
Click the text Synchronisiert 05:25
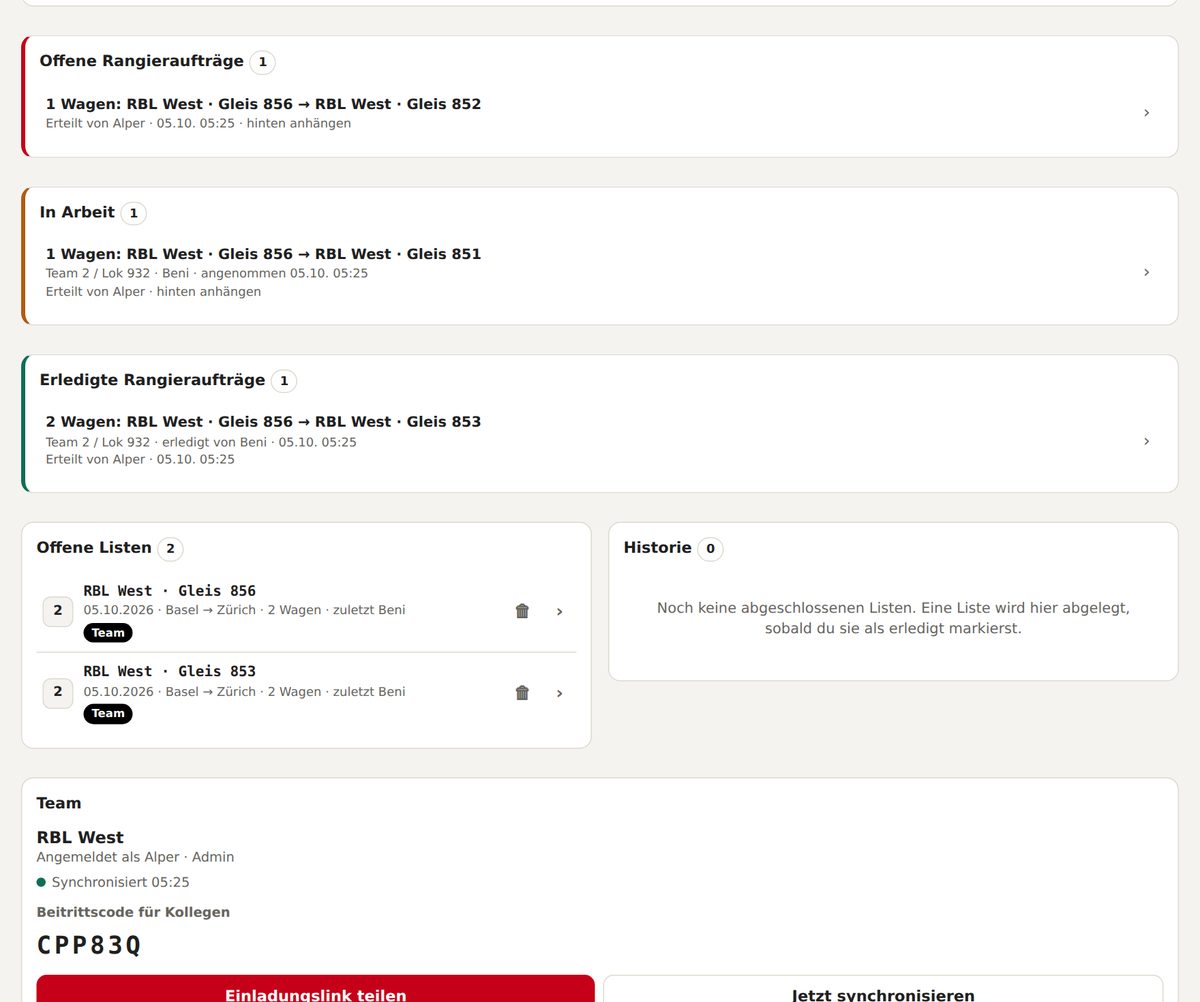tap(121, 882)
